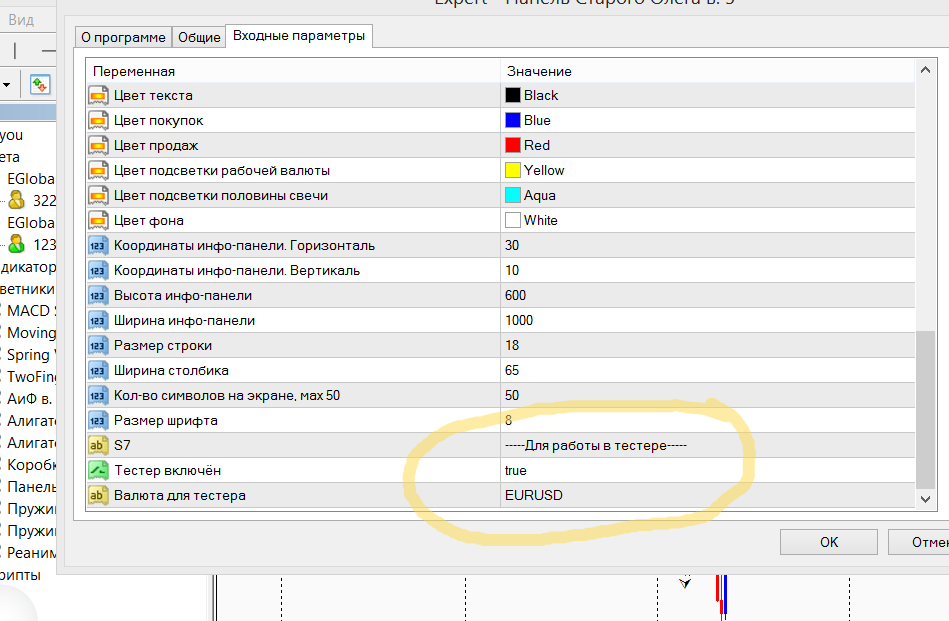This screenshot has width=949, height=621.
Task: Select Spring item in the navigator
Action: 31,355
